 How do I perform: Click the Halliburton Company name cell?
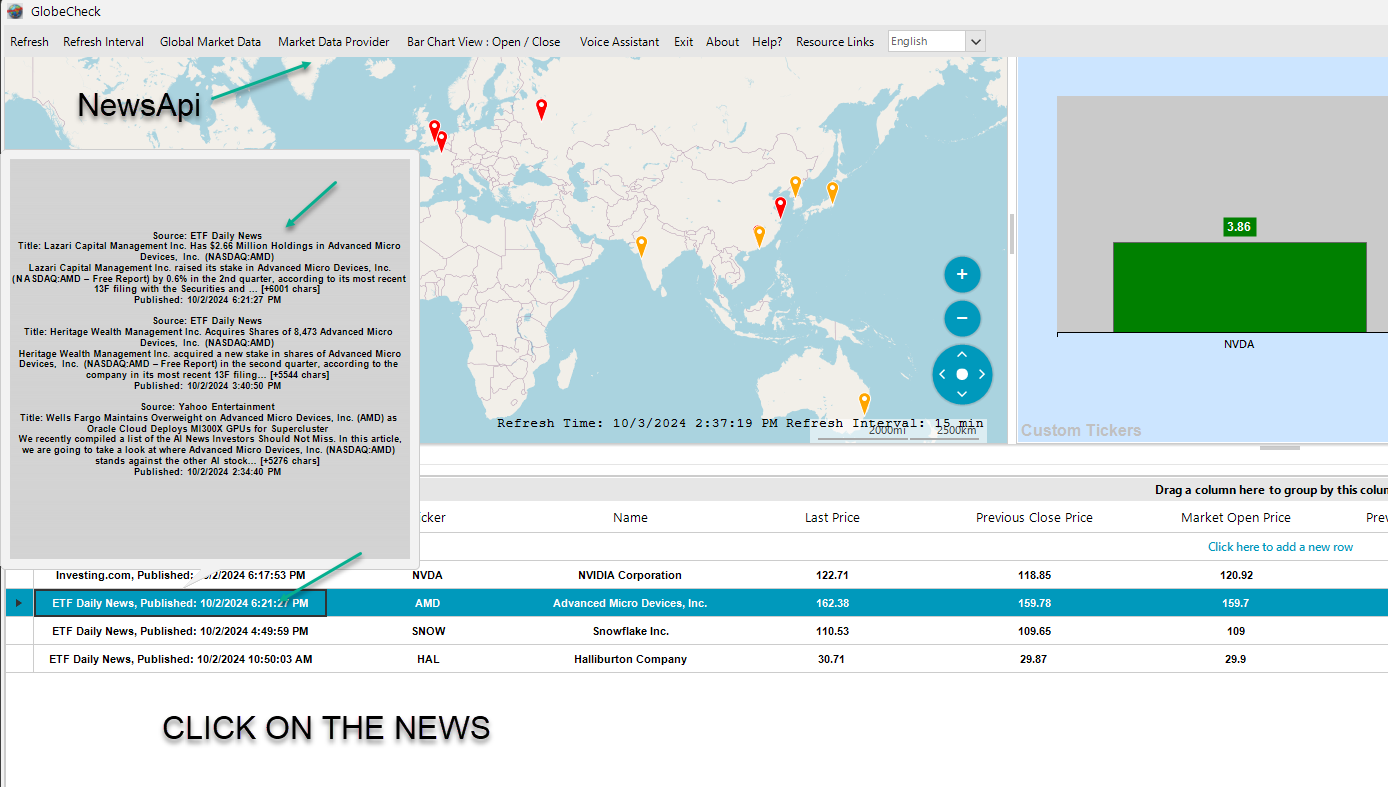(x=630, y=659)
